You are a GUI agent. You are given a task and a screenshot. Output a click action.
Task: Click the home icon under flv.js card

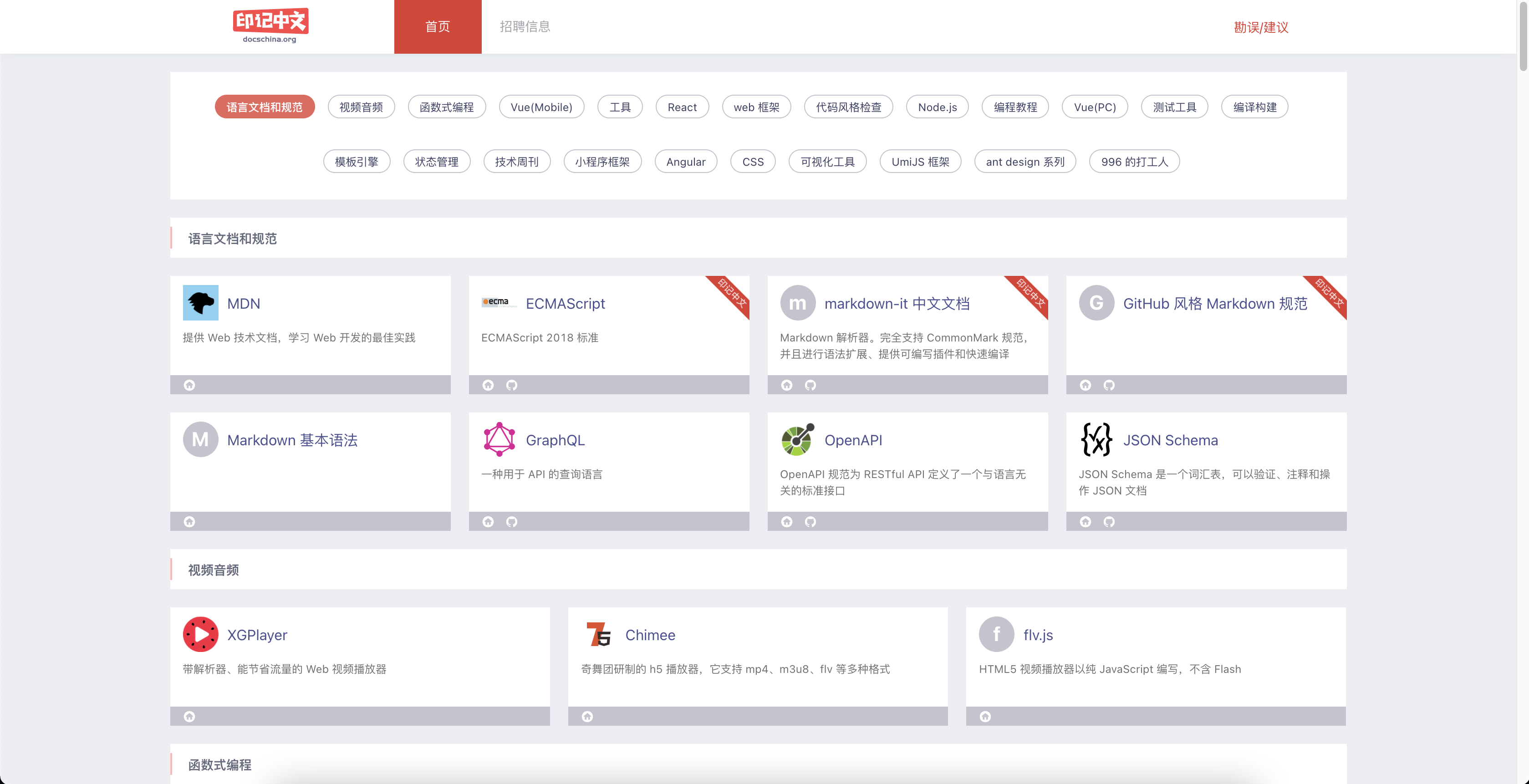[x=985, y=716]
